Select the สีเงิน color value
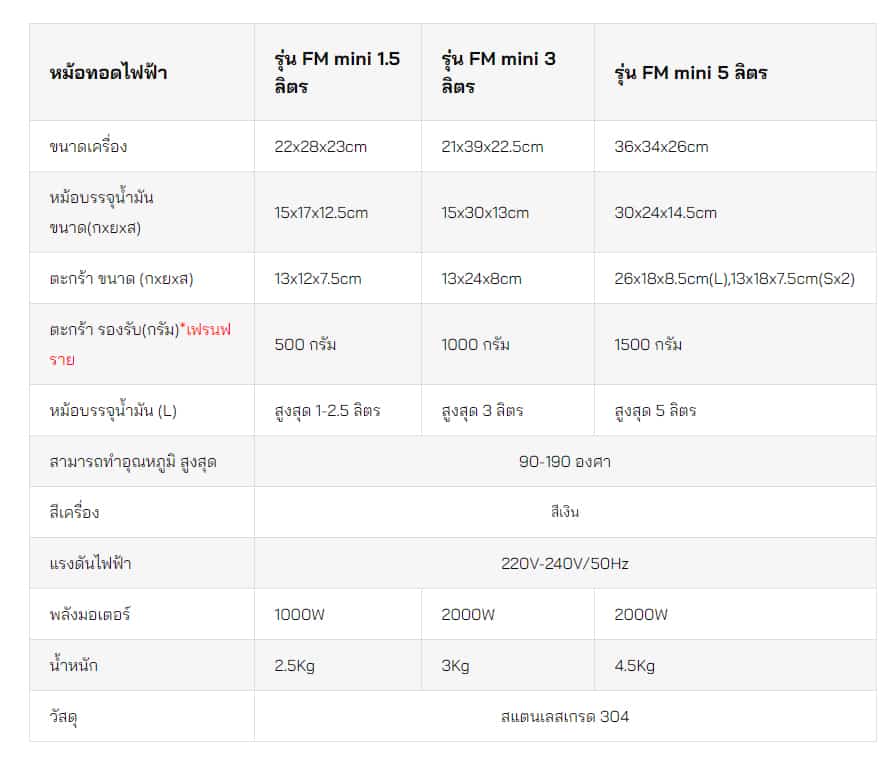889x765 pixels. (565, 512)
